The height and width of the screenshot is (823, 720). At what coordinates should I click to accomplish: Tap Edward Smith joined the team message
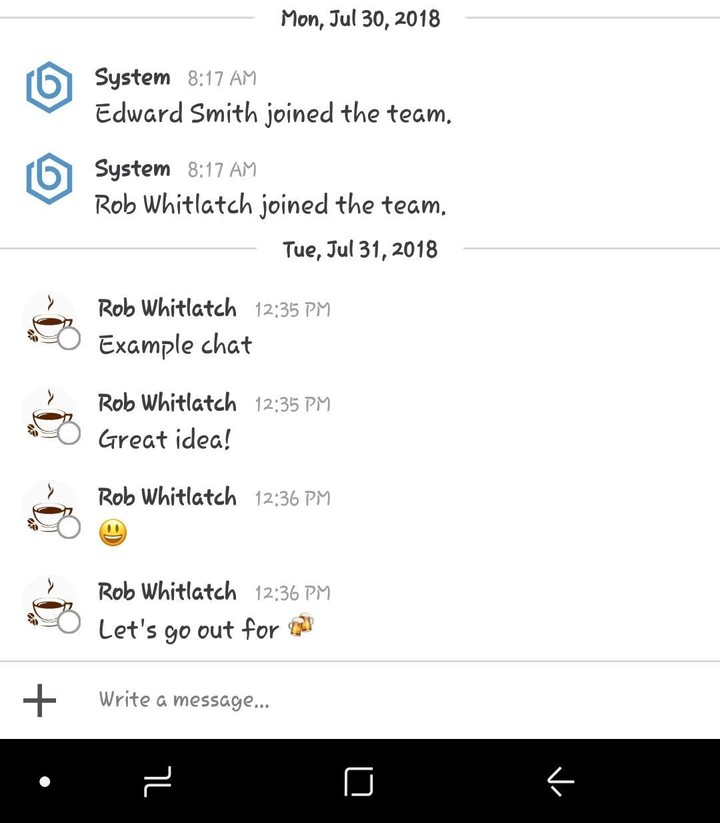273,114
